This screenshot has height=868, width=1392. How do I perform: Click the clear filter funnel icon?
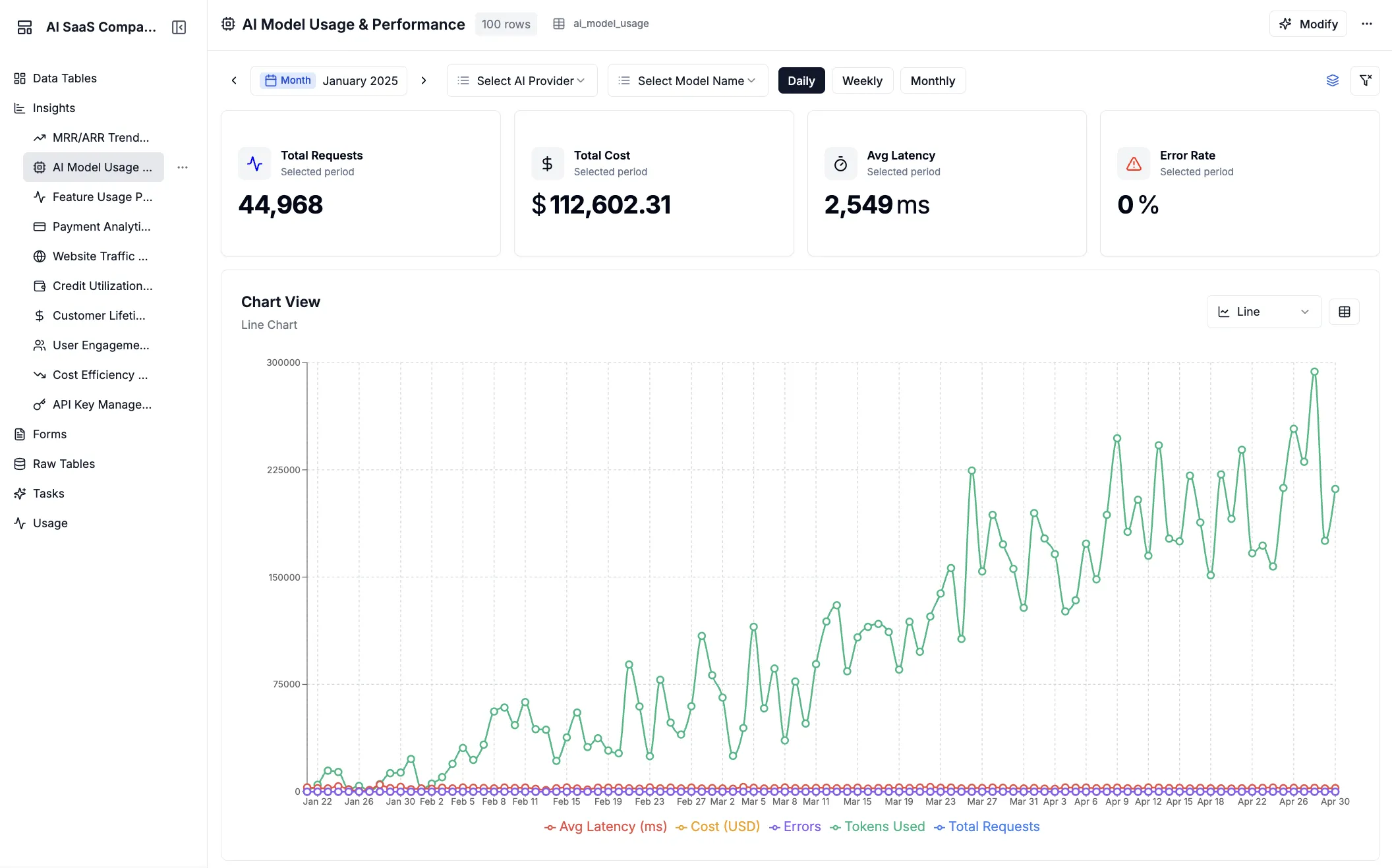coord(1365,80)
